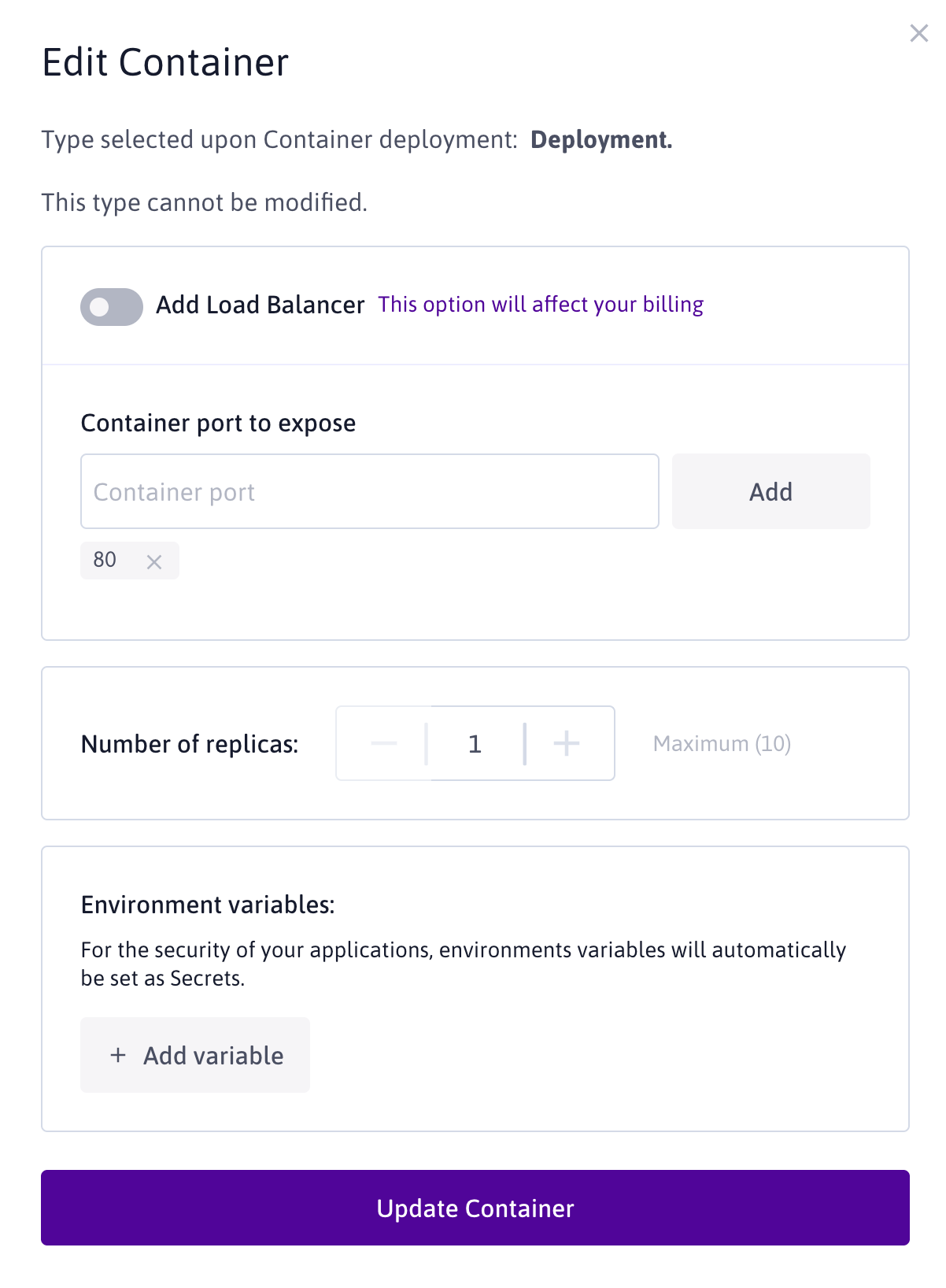Click the Add Load Balancer label
The height and width of the screenshot is (1288, 946).
coord(260,305)
